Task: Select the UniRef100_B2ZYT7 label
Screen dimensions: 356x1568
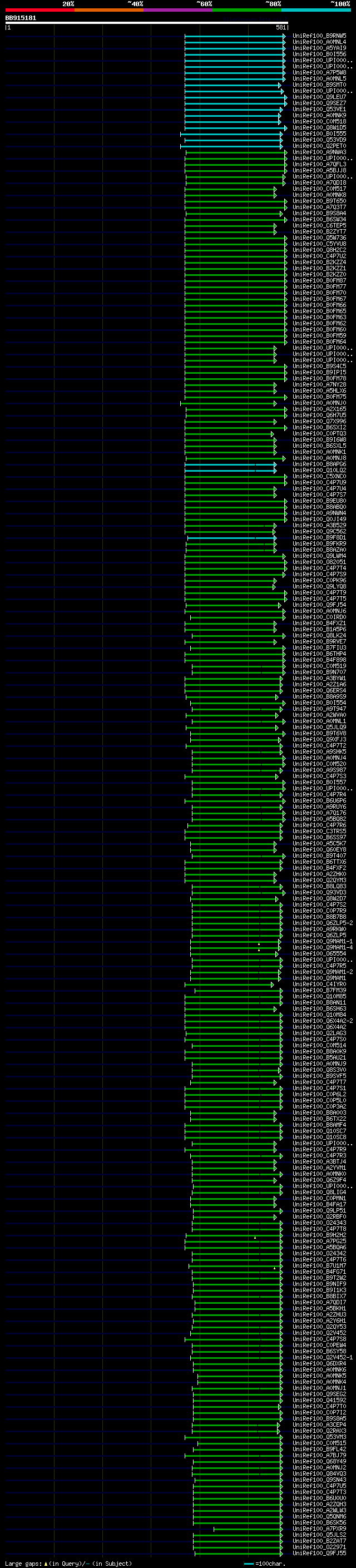Action: pos(319,232)
